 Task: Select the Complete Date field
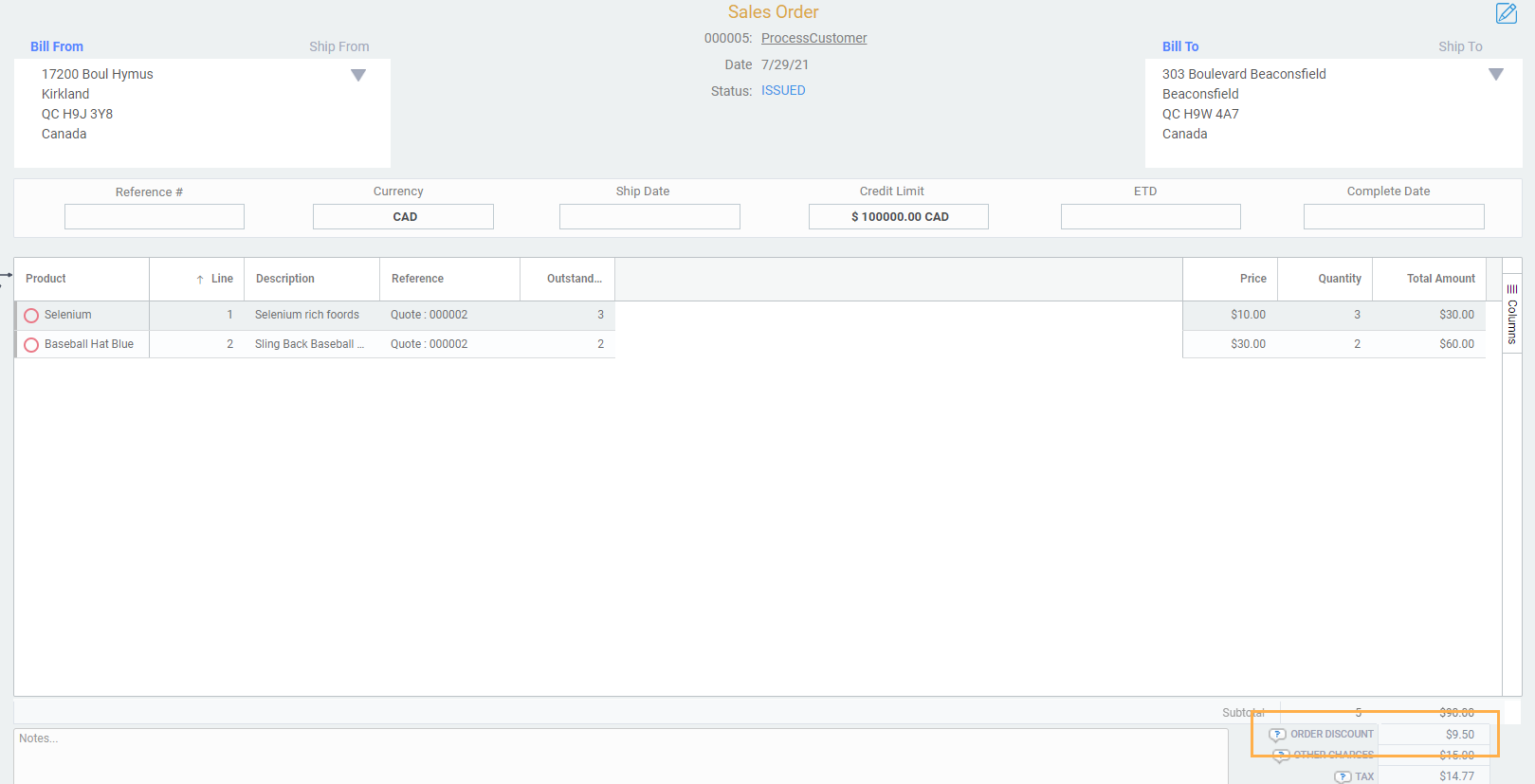pos(1394,216)
